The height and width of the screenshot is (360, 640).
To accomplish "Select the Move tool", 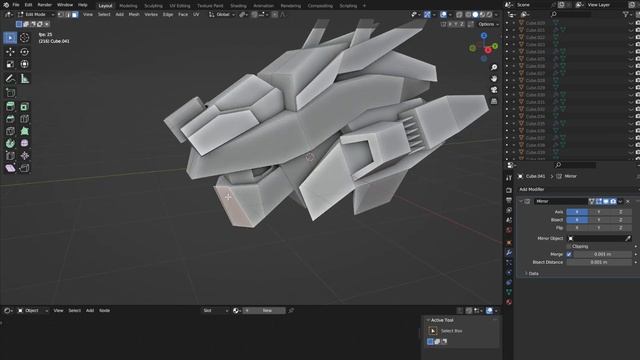I will (10, 52).
